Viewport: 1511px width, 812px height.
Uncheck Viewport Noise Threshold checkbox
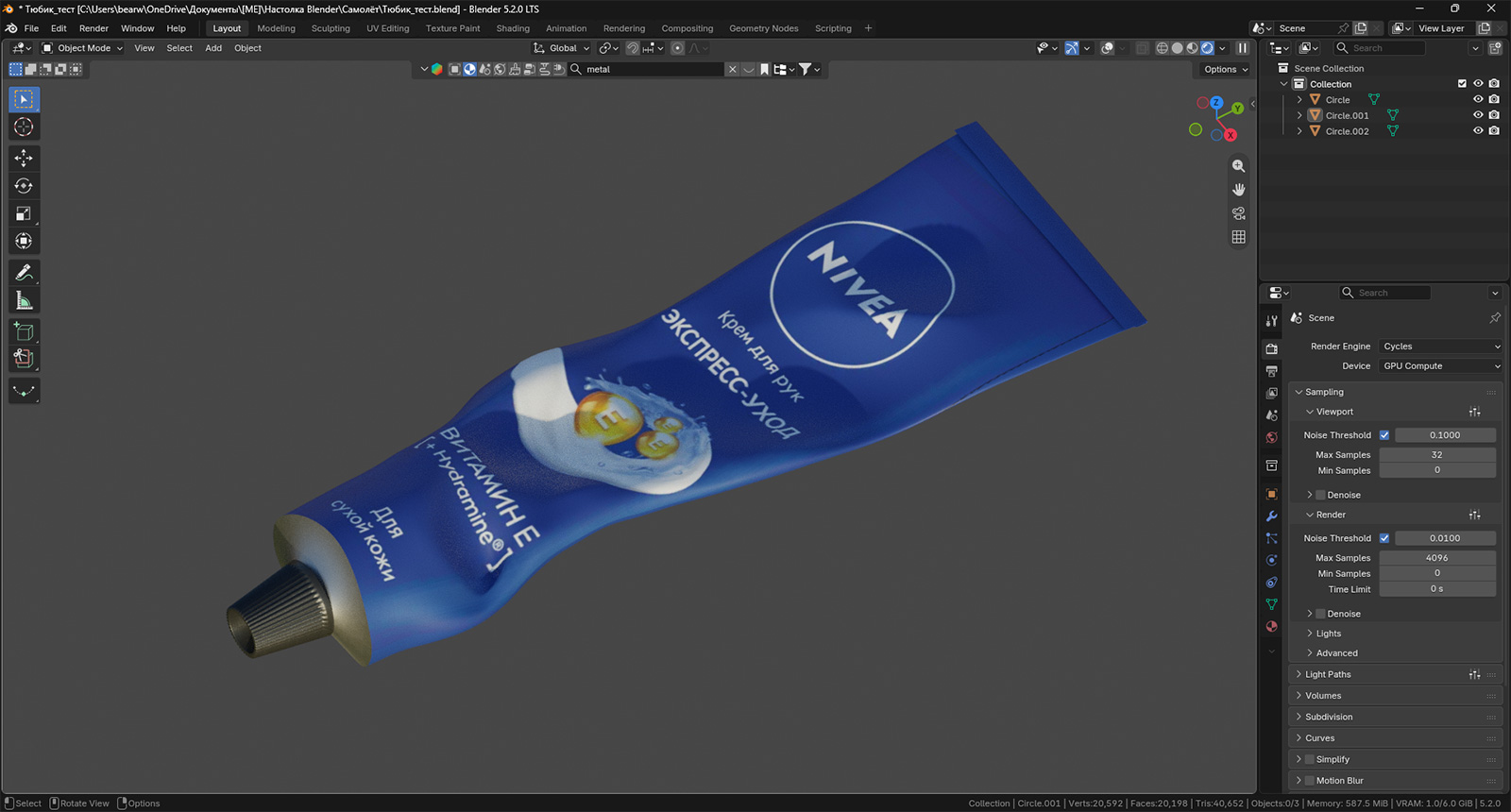pyautogui.click(x=1384, y=435)
